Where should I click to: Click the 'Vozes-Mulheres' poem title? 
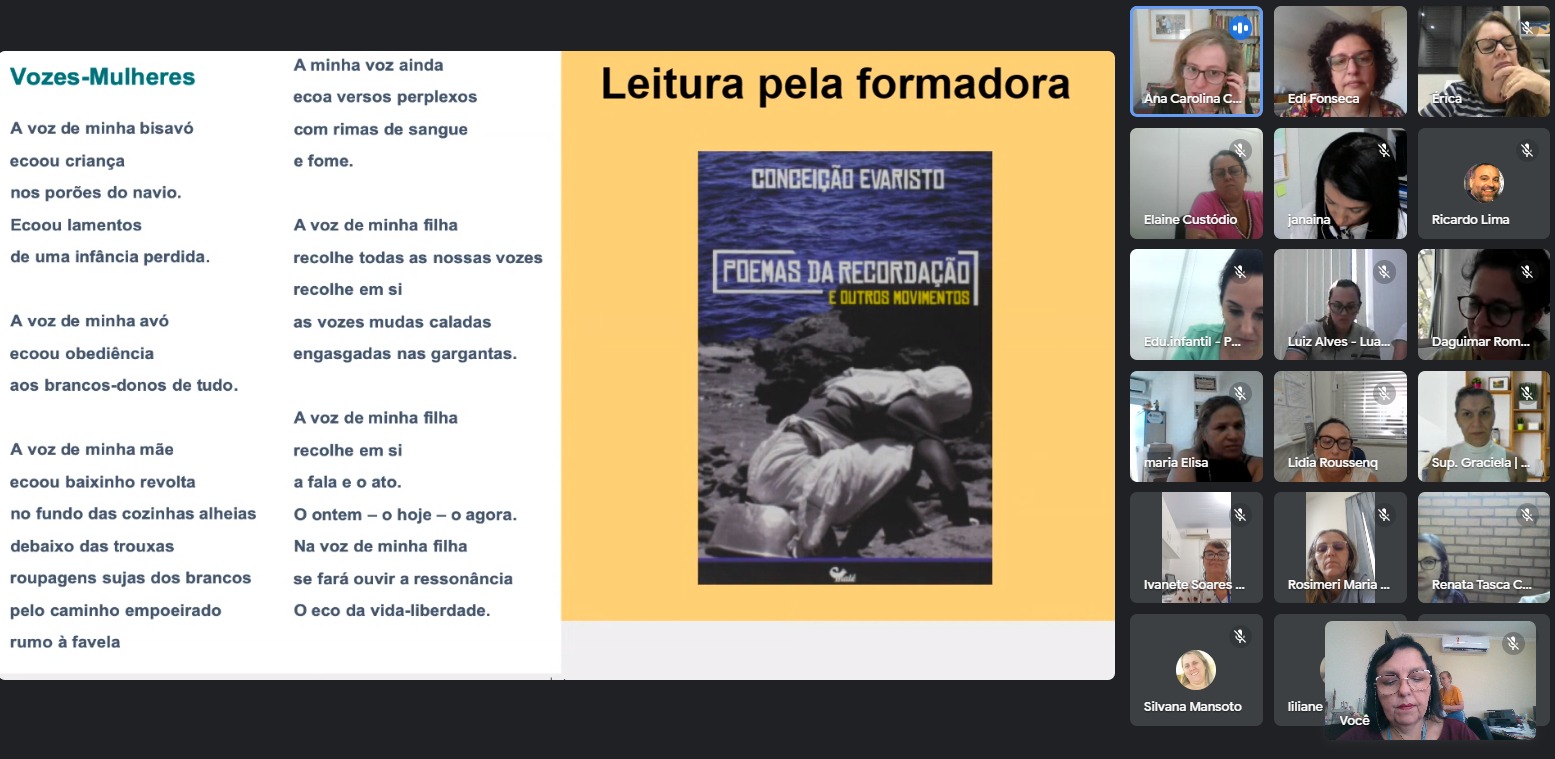[103, 77]
